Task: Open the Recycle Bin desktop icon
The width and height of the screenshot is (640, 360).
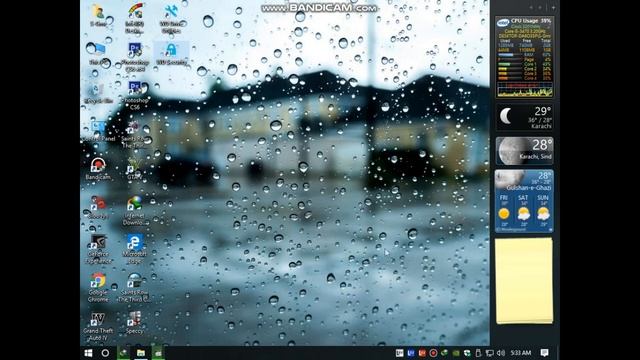Action: (98, 93)
